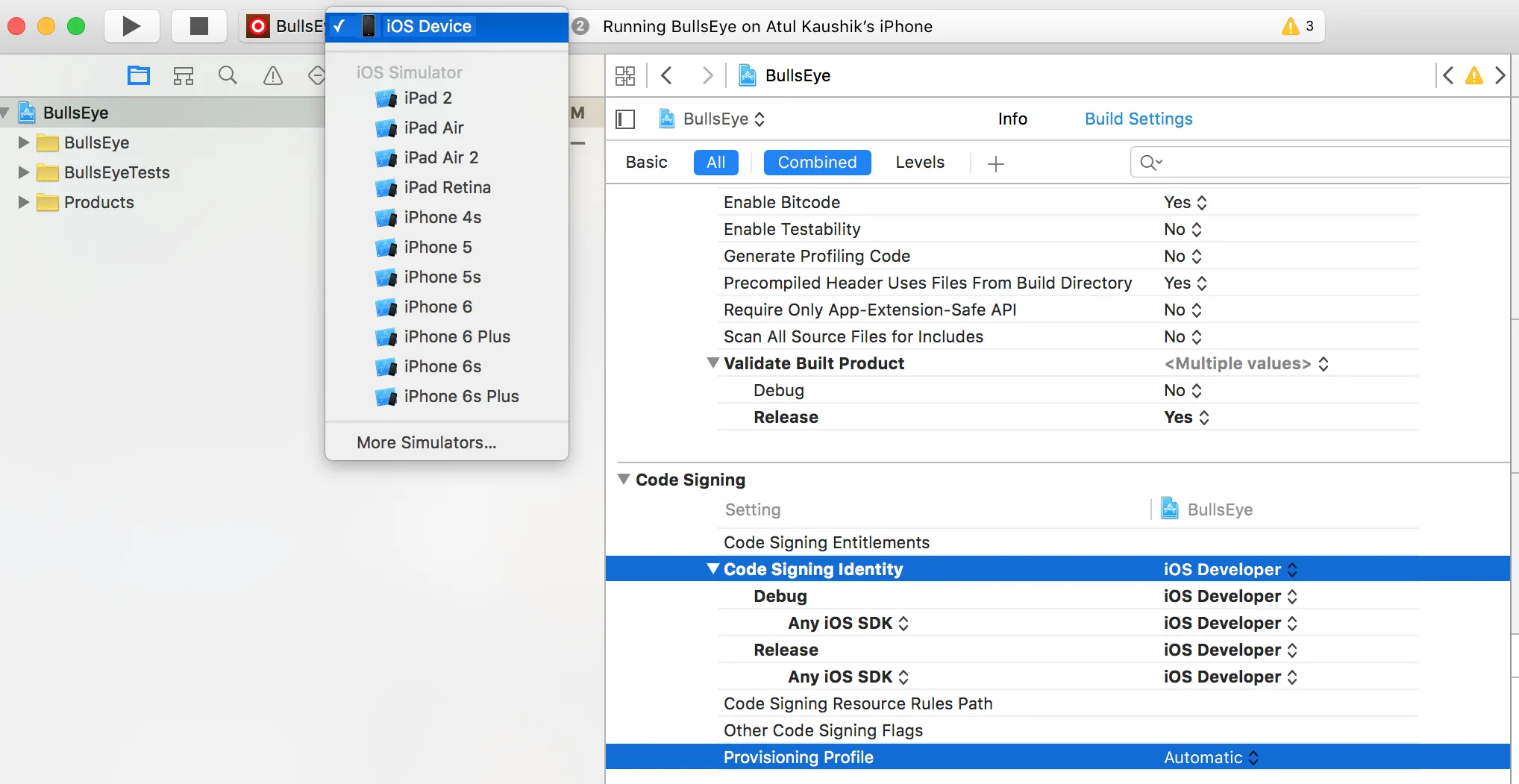The width and height of the screenshot is (1519, 784).
Task: Expand the BullsEyeTests folder
Action: click(x=24, y=172)
